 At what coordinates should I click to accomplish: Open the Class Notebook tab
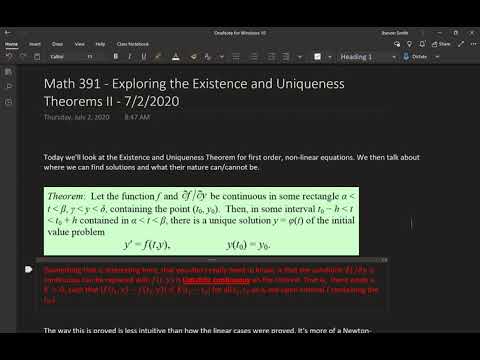click(132, 44)
